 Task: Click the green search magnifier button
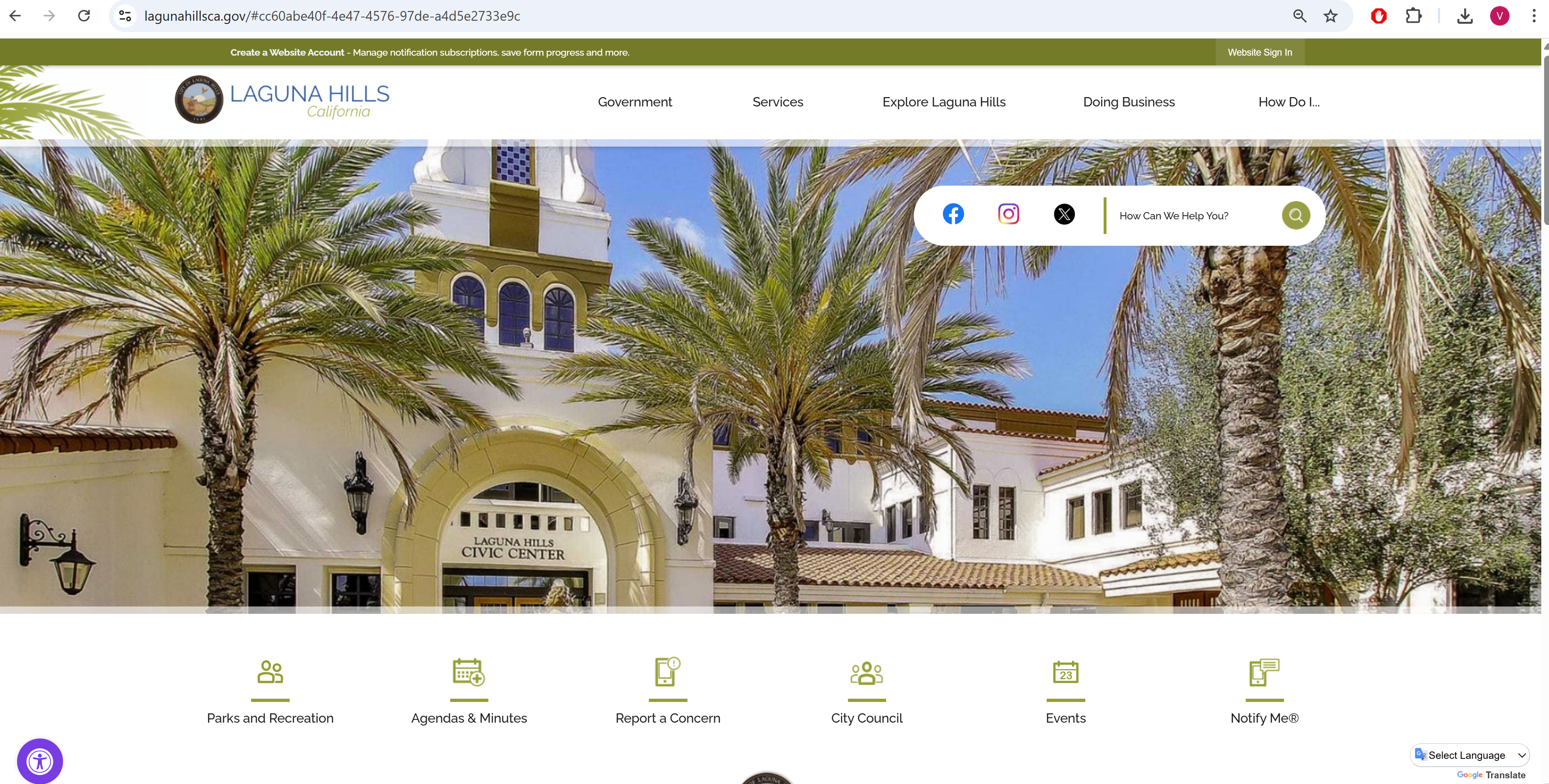click(x=1295, y=215)
